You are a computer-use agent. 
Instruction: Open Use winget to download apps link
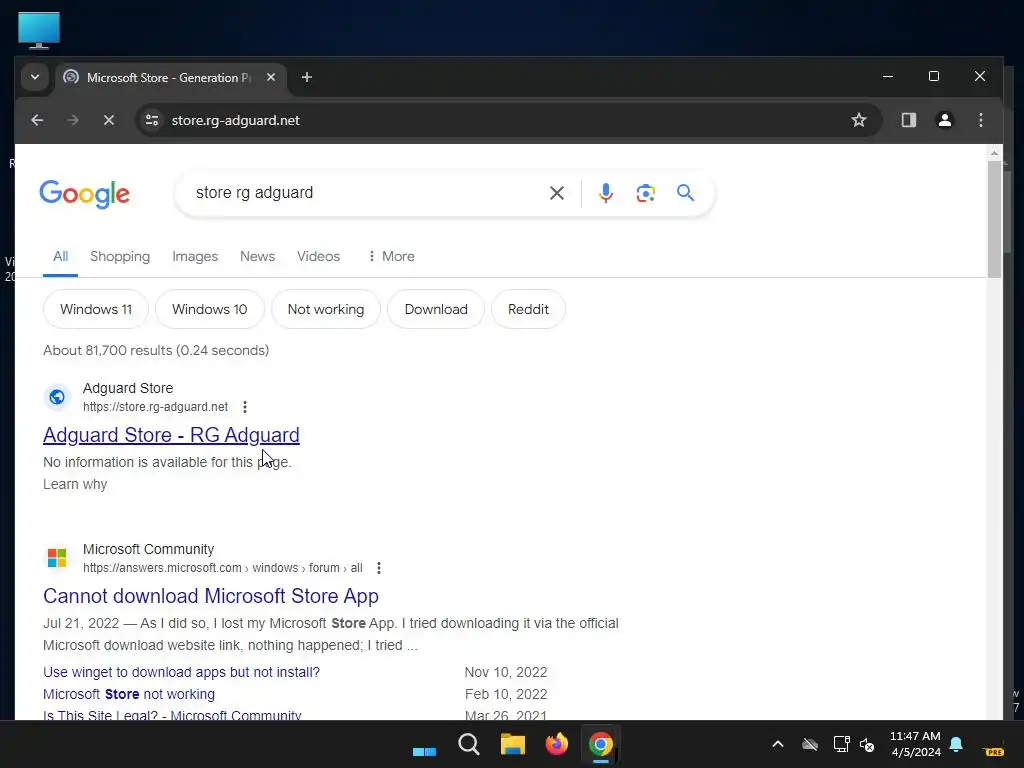[x=182, y=672]
